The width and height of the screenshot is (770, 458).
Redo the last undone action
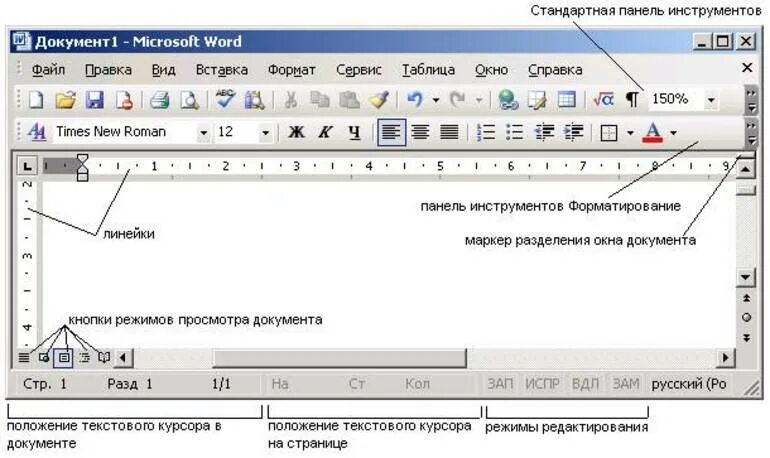(458, 100)
